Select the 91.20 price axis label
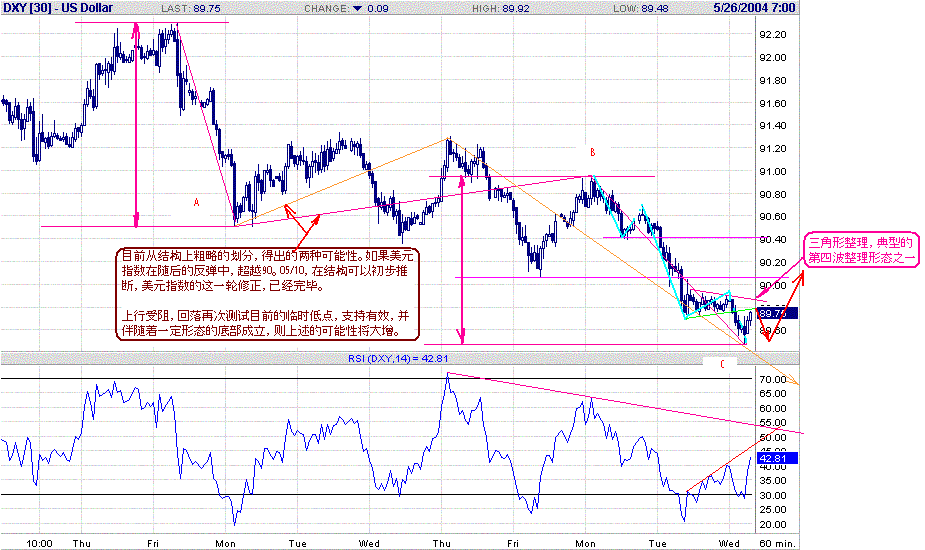Screen dimensions: 925x550 [772, 149]
